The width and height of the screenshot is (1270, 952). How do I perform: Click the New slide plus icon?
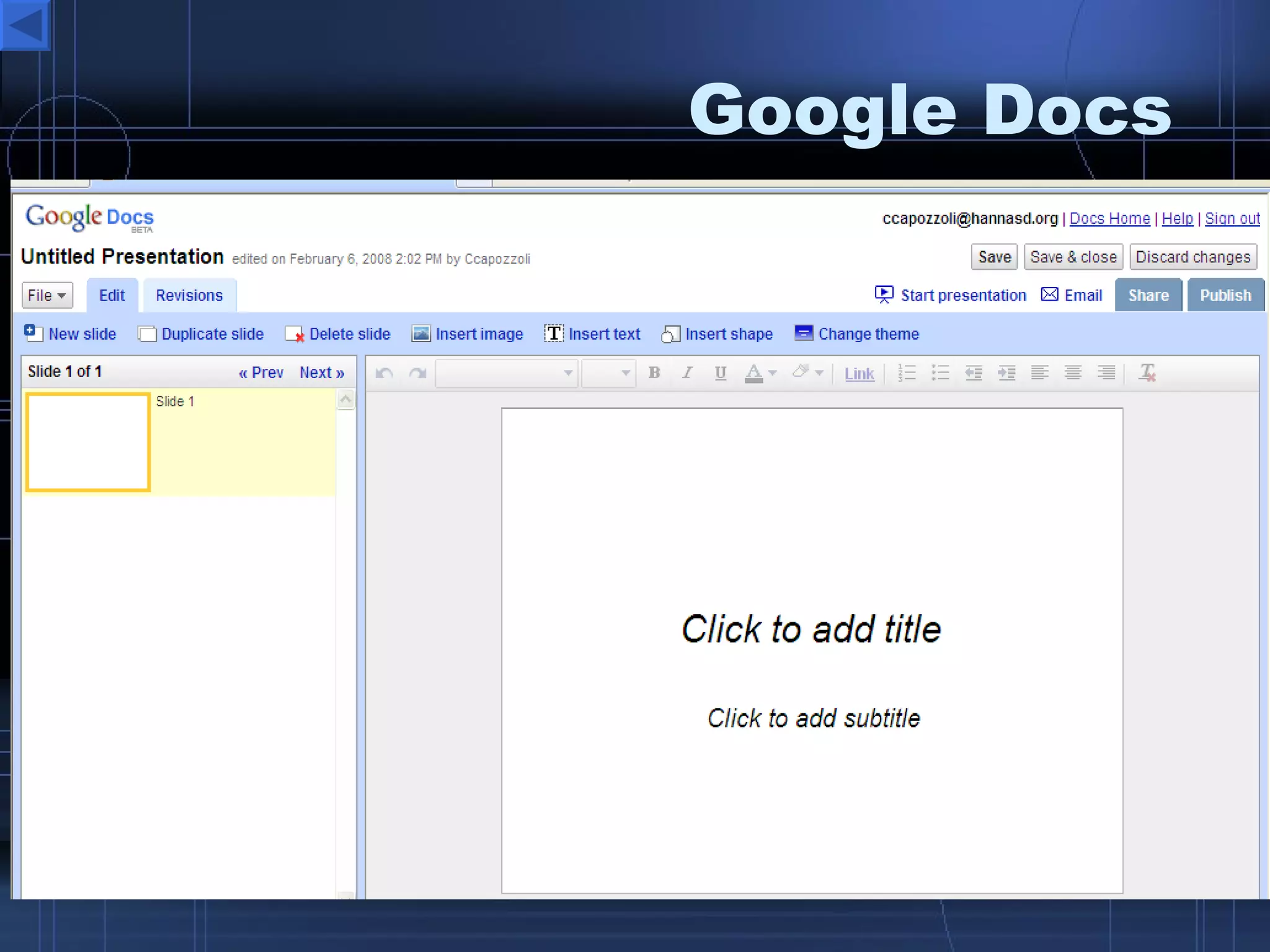(33, 333)
